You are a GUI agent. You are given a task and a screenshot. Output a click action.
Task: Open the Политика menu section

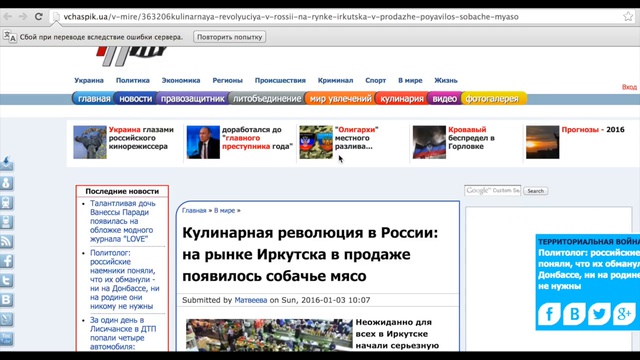[x=133, y=80]
